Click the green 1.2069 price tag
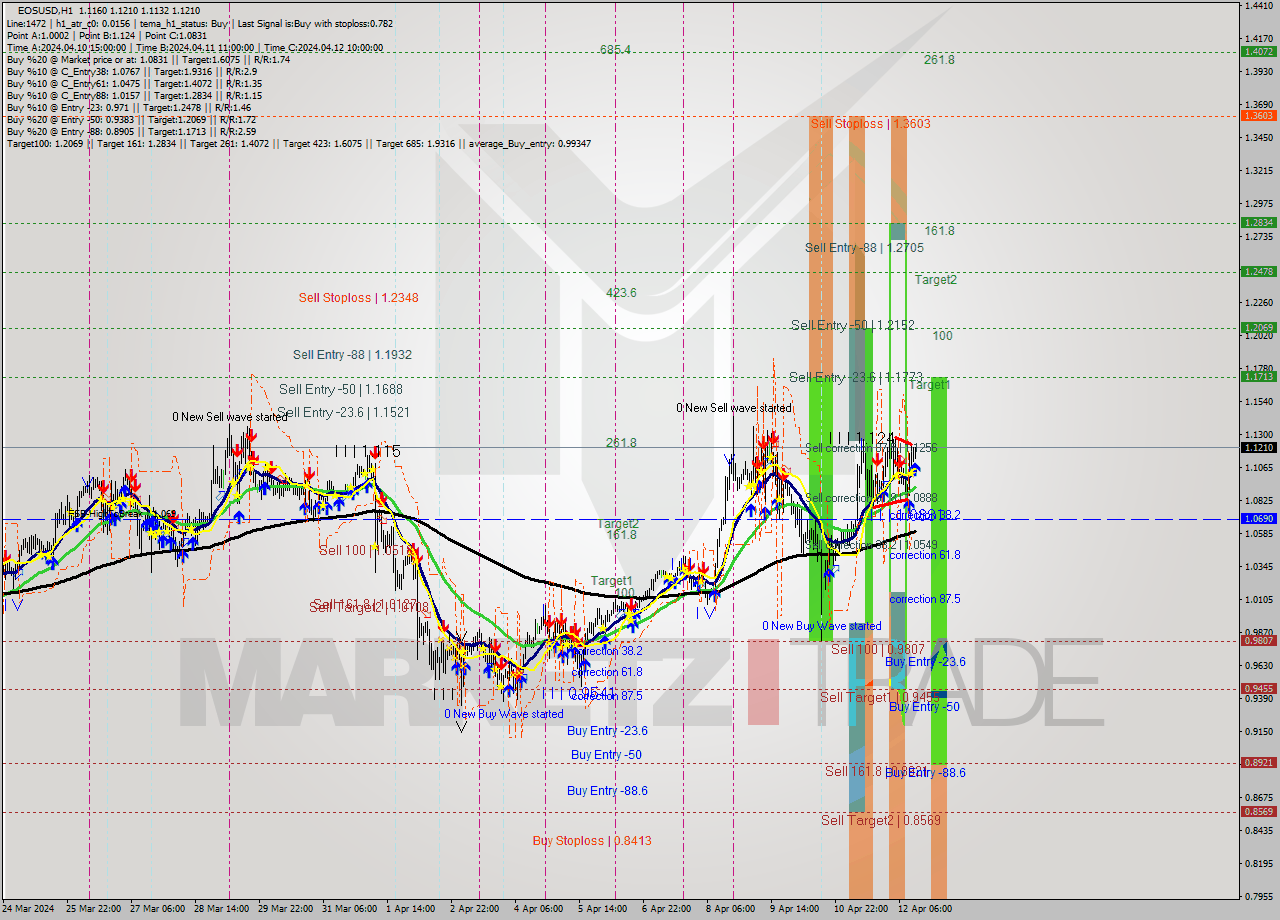1280x920 pixels. 1257,328
